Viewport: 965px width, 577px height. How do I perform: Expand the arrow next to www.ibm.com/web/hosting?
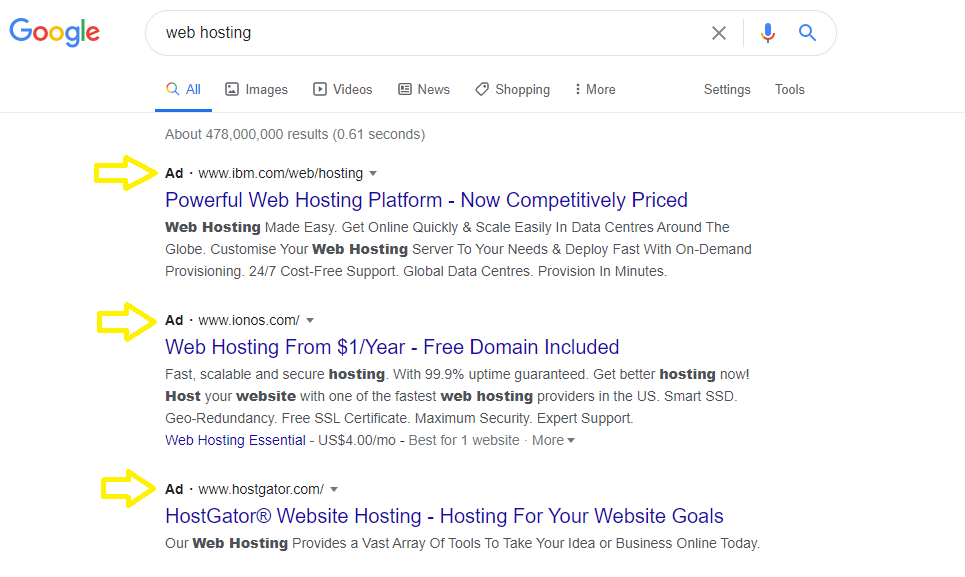click(x=373, y=174)
